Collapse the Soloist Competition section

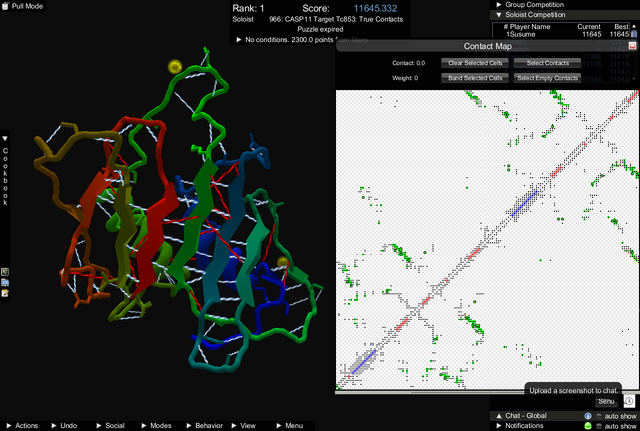coord(499,15)
